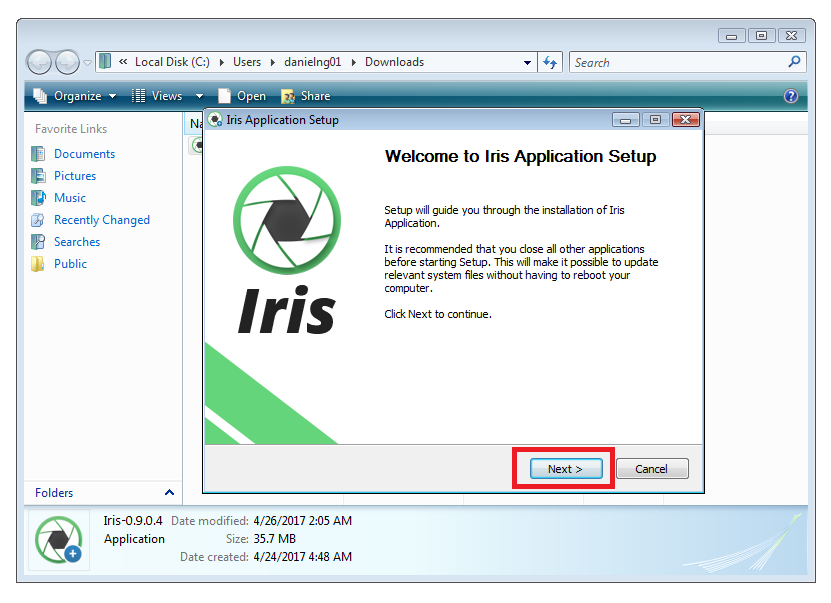
Task: Expand the address bar history dropdown
Action: tap(527, 63)
